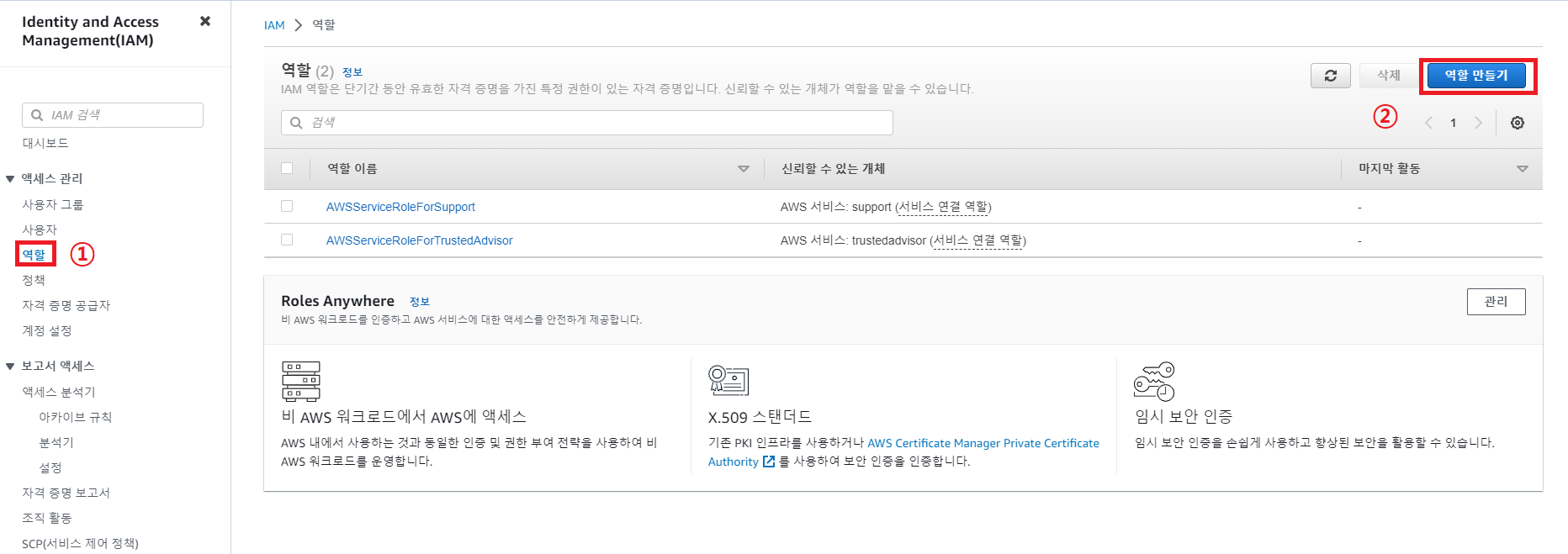Image resolution: width=1568 pixels, height=554 pixels.
Task: Open 액세스 분석기 in sidebar
Action: click(x=59, y=392)
